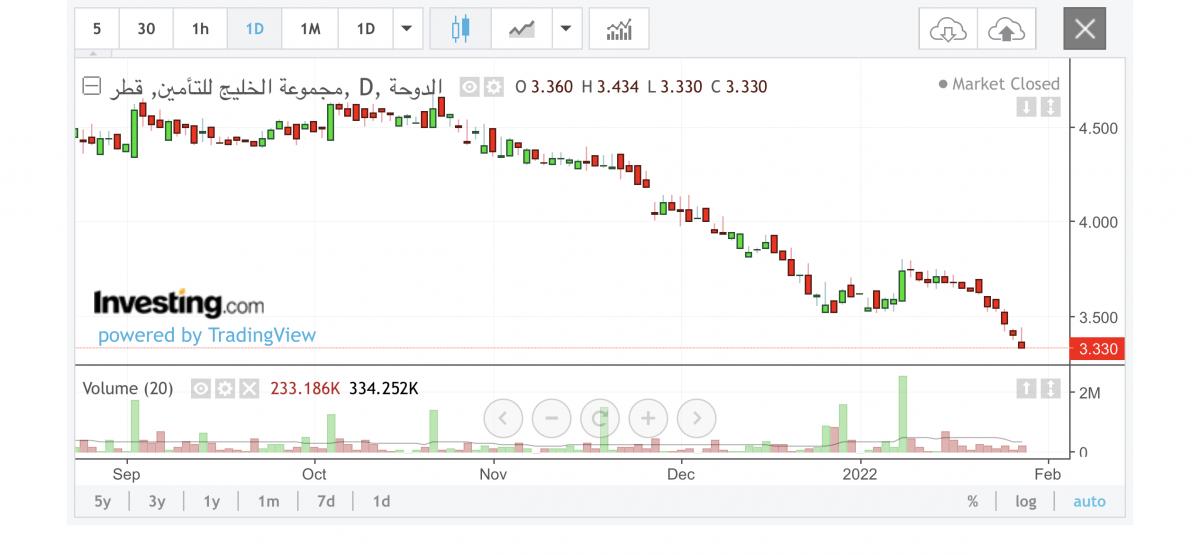Click the 3.500 price axis label
1200x555 pixels.
tap(1098, 317)
